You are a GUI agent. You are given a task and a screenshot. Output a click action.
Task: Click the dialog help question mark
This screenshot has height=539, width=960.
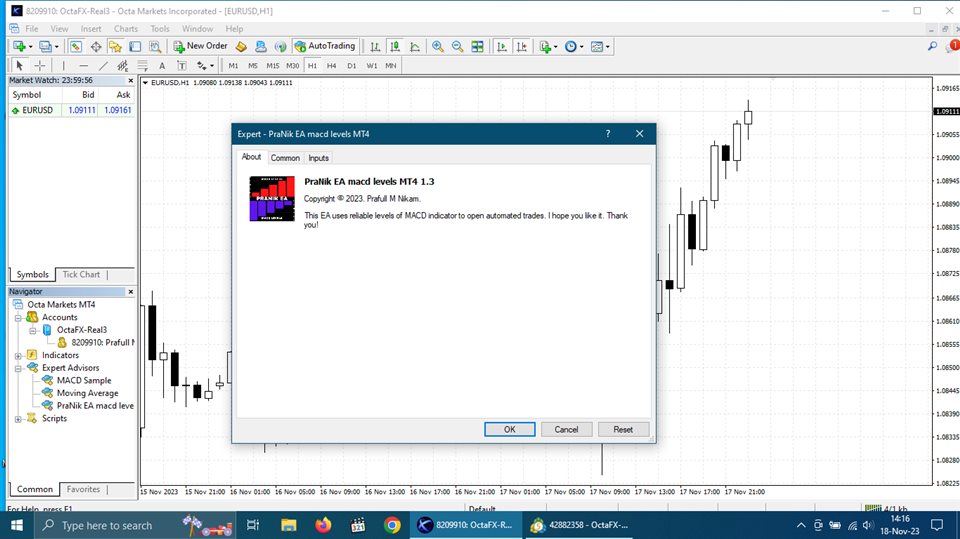point(608,134)
